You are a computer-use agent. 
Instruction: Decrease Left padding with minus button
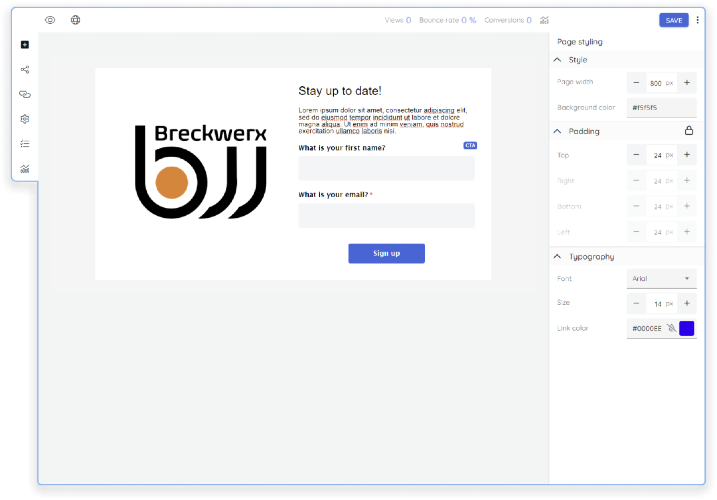[636, 232]
